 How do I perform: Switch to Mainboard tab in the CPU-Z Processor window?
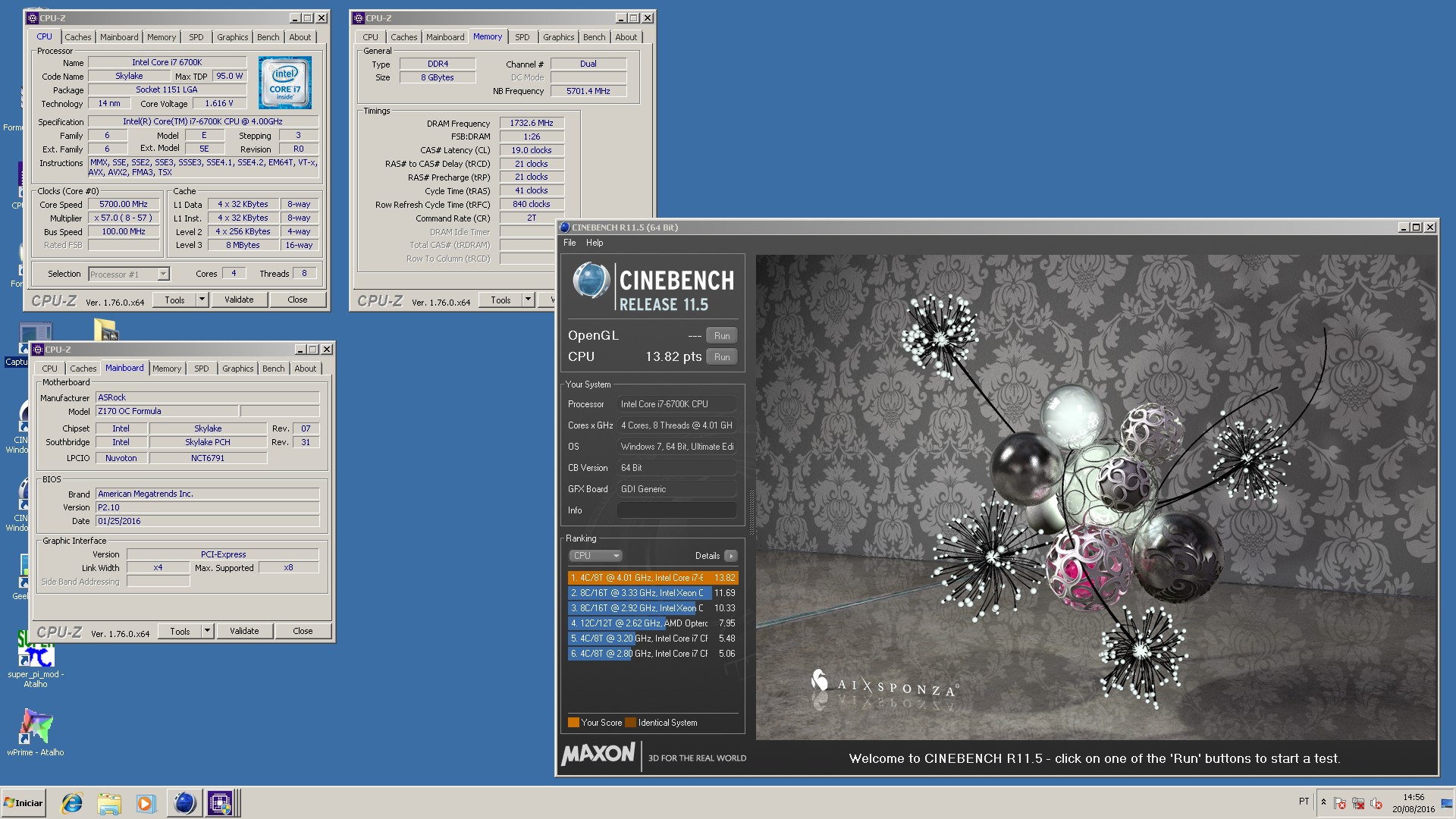click(119, 37)
